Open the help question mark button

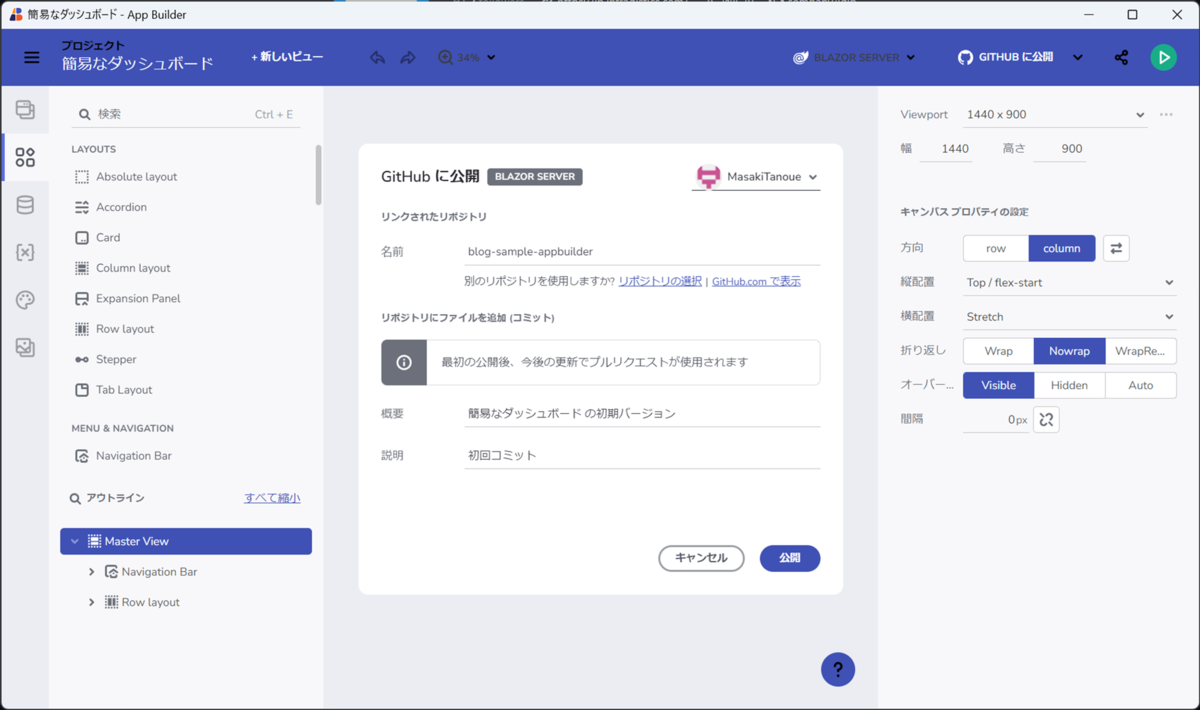pos(838,670)
